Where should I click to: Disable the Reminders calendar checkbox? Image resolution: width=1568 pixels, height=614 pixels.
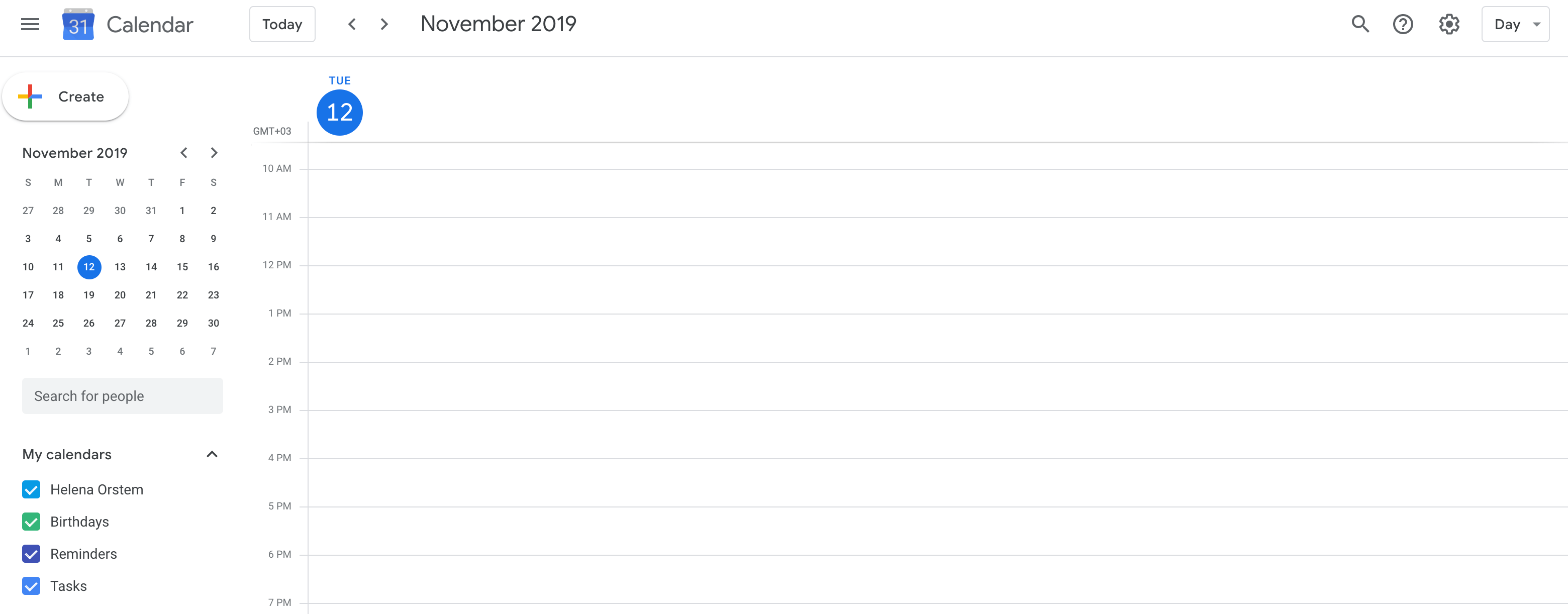(31, 554)
